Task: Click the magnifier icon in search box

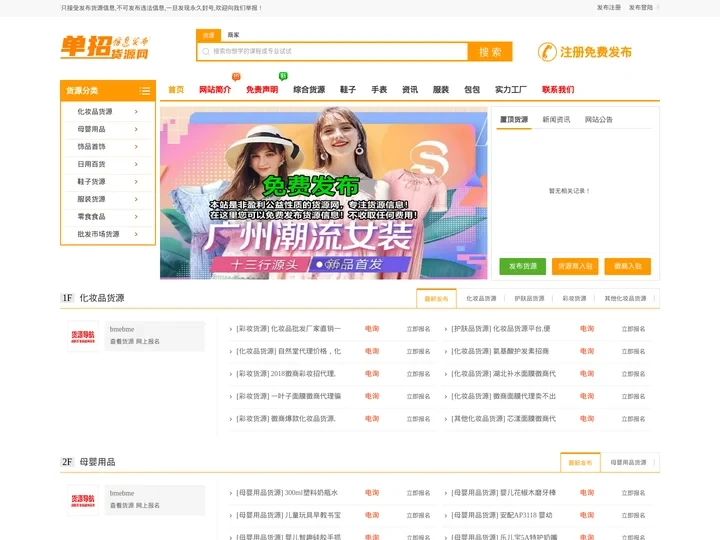Action: [206, 51]
